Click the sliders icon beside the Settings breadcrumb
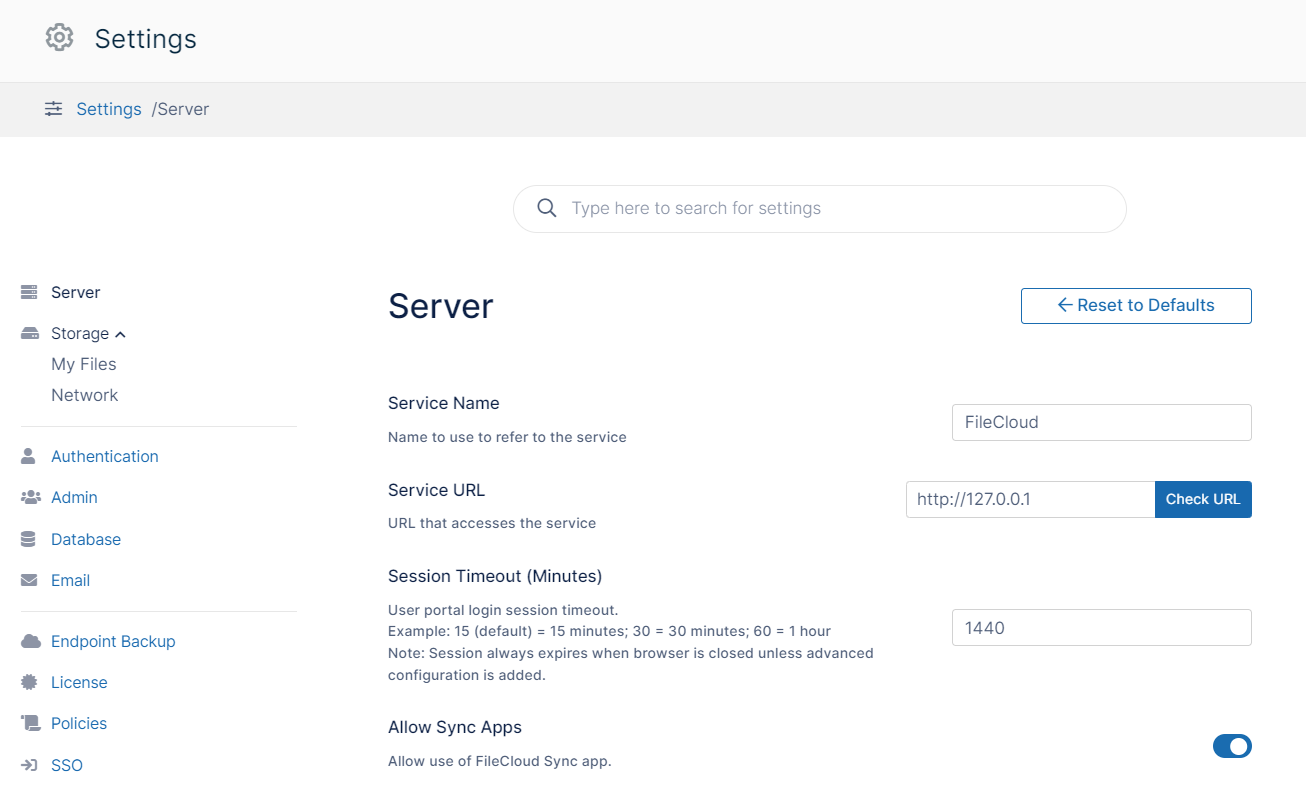The width and height of the screenshot is (1306, 794). coord(53,109)
